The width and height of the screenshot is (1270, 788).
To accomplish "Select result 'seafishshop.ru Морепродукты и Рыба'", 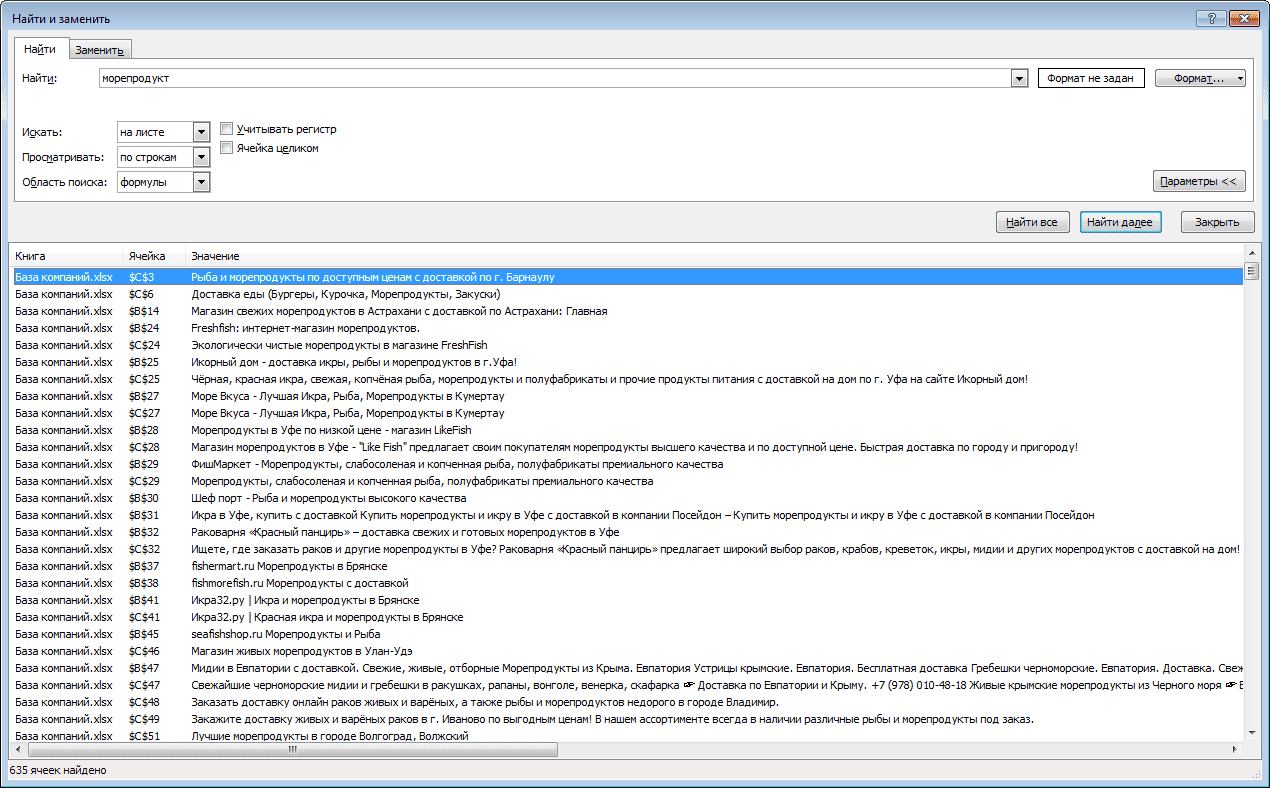I will click(x=627, y=634).
